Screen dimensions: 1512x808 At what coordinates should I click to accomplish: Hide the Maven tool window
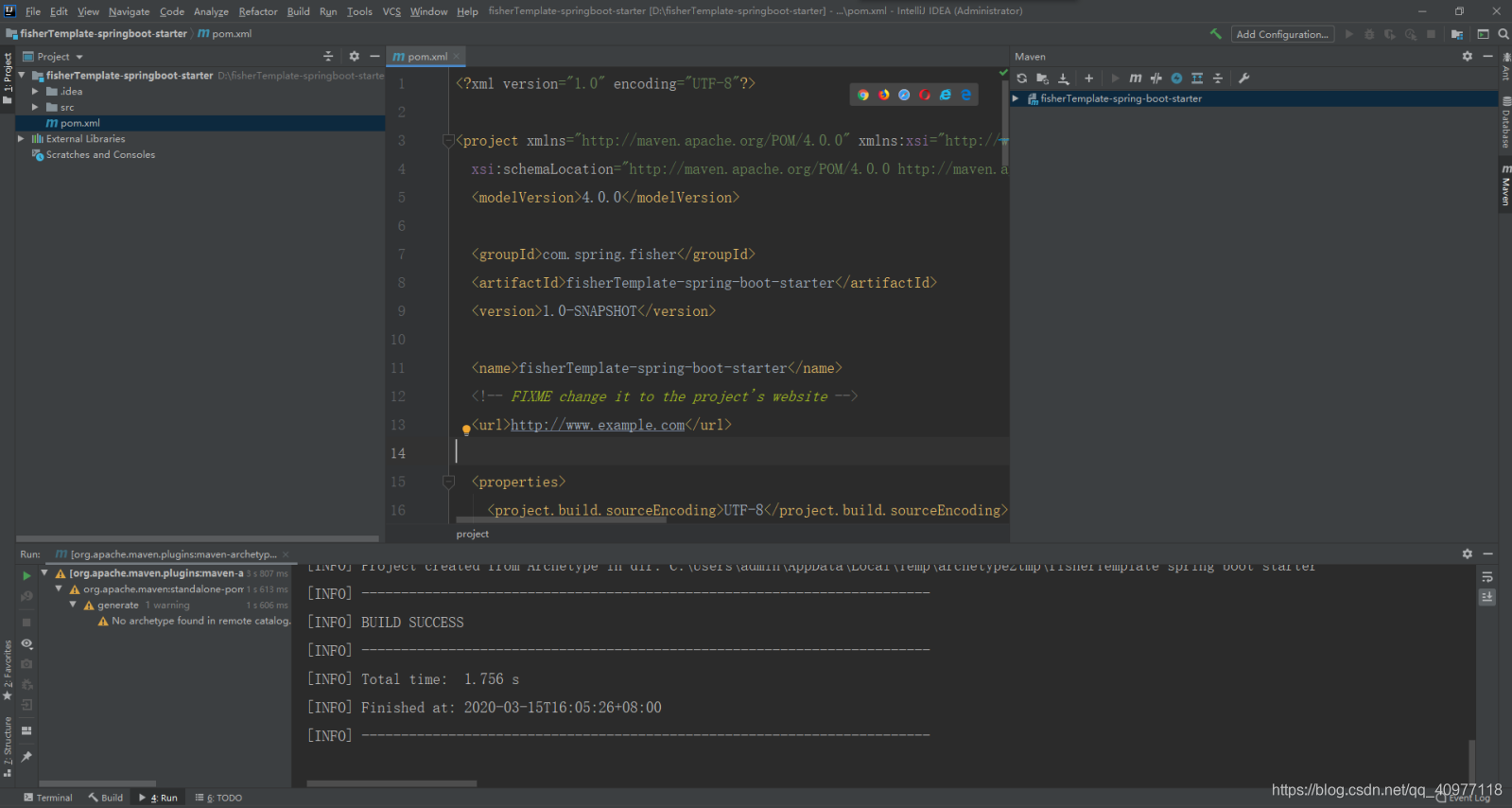point(1487,57)
